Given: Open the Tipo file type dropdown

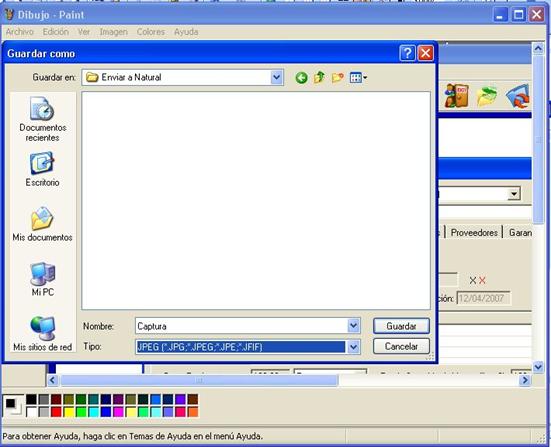Looking at the screenshot, I should click(x=354, y=347).
